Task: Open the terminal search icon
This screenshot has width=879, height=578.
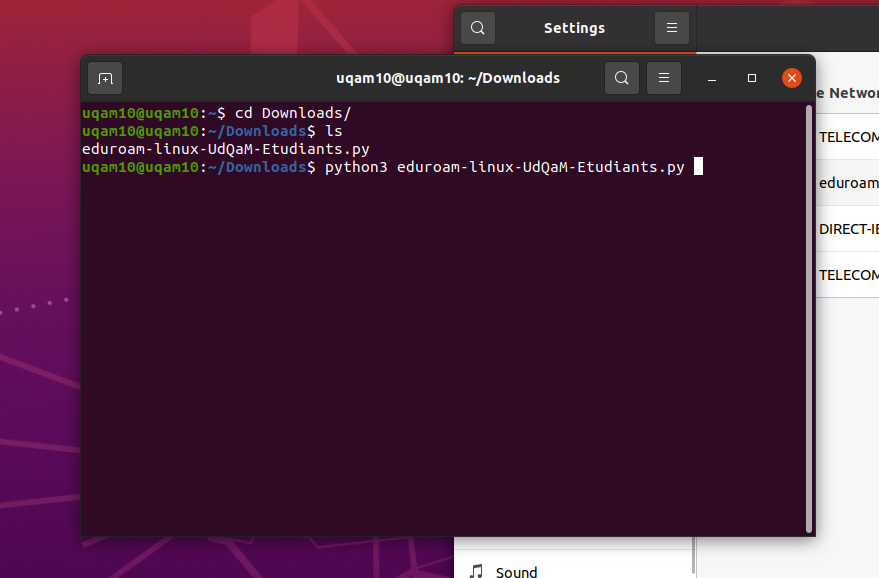Action: 622,78
